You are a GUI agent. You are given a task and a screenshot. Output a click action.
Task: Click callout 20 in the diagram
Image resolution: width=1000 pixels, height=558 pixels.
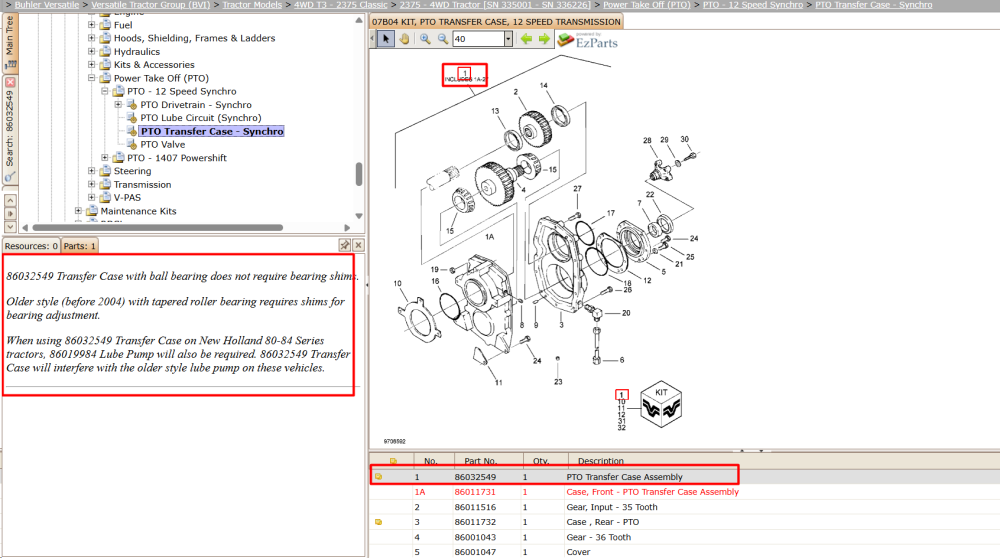coord(626,313)
